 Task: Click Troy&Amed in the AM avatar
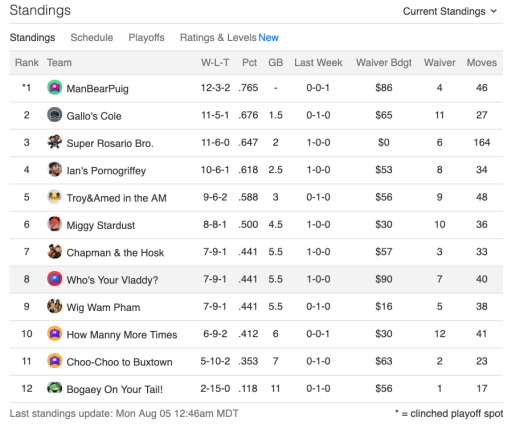point(54,197)
